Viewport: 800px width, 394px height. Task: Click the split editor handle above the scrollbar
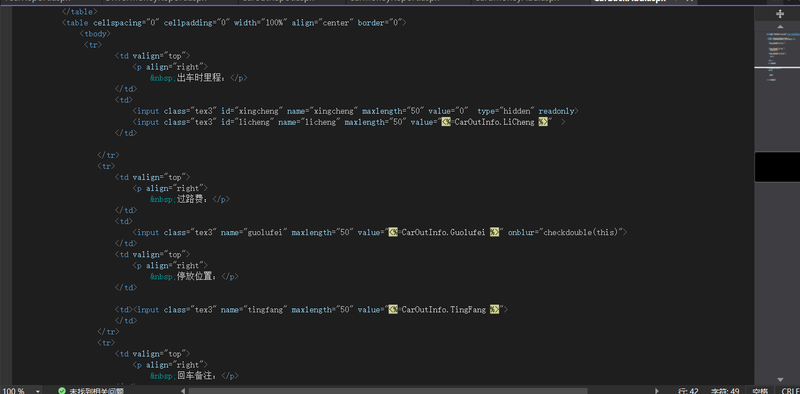pos(780,14)
